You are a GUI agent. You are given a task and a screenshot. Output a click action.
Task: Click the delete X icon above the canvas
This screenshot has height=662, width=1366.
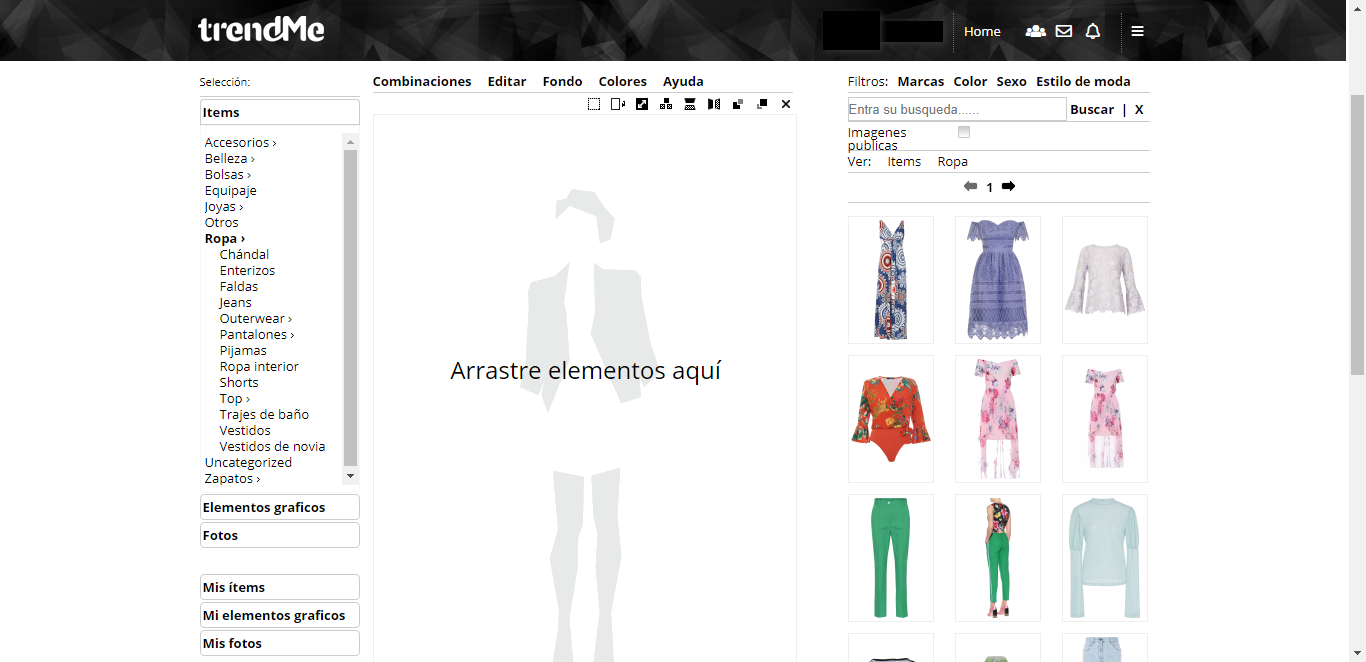(x=785, y=104)
